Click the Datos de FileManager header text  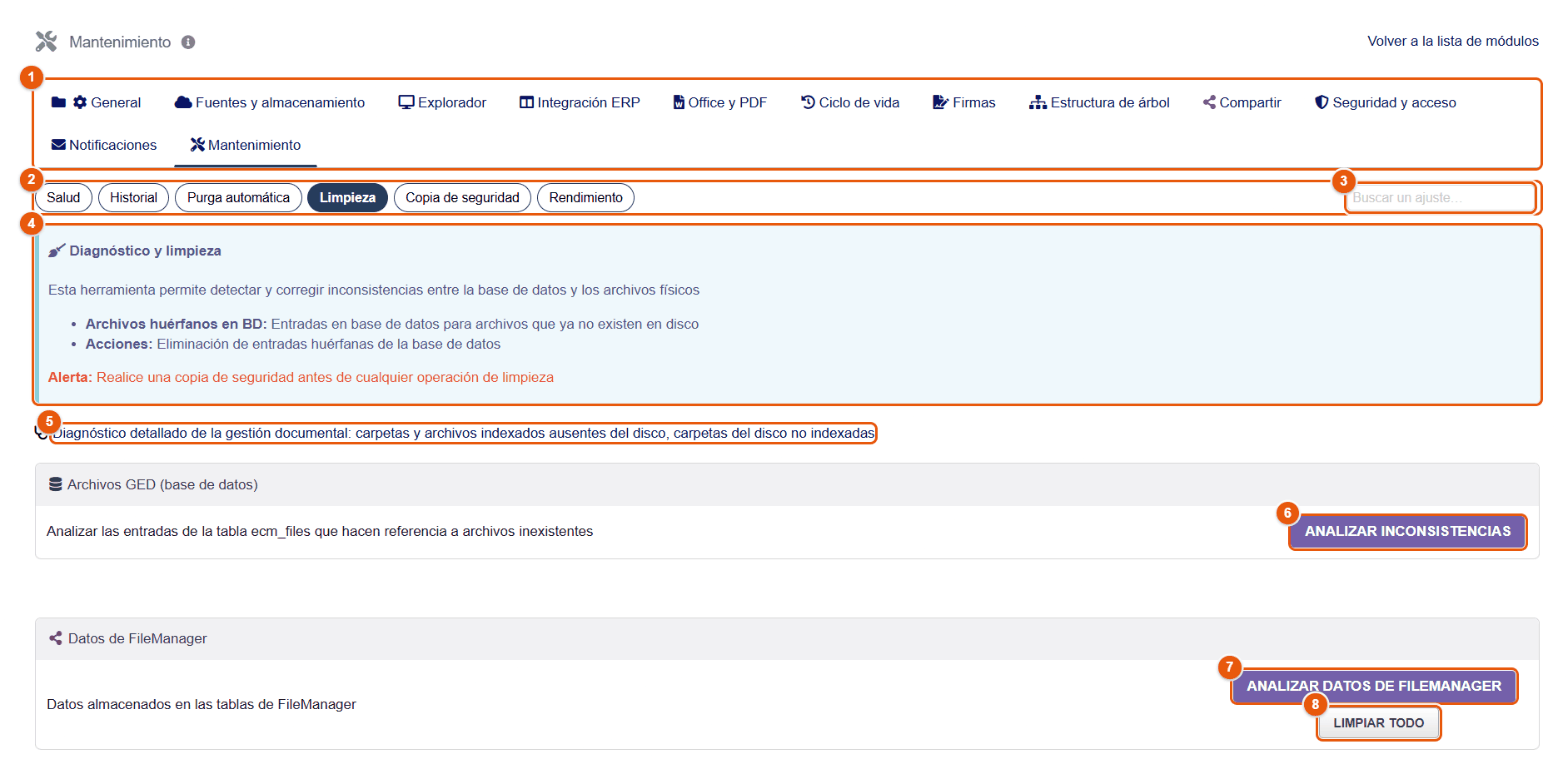pos(138,638)
